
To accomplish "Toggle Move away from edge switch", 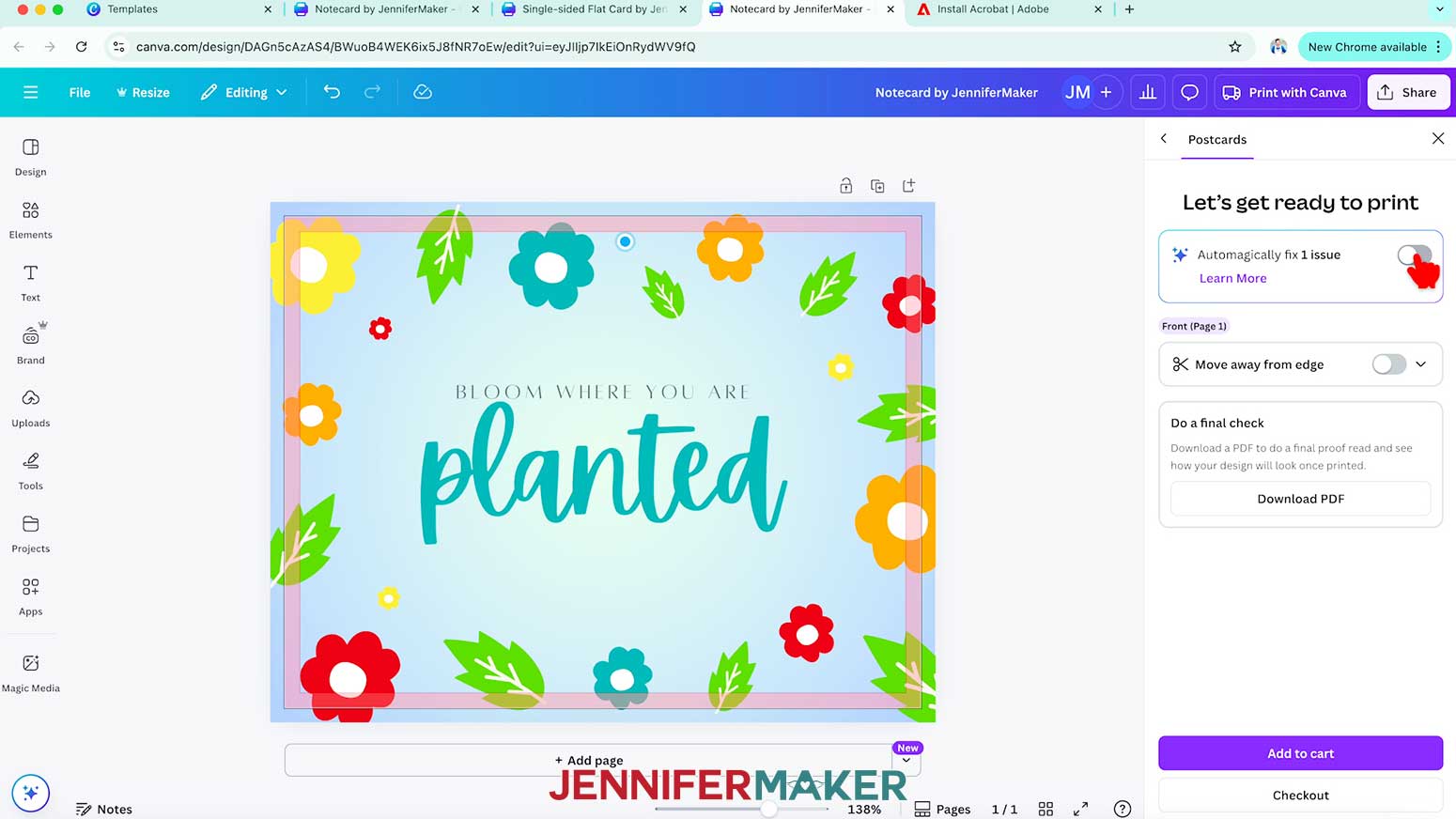I will (1388, 364).
